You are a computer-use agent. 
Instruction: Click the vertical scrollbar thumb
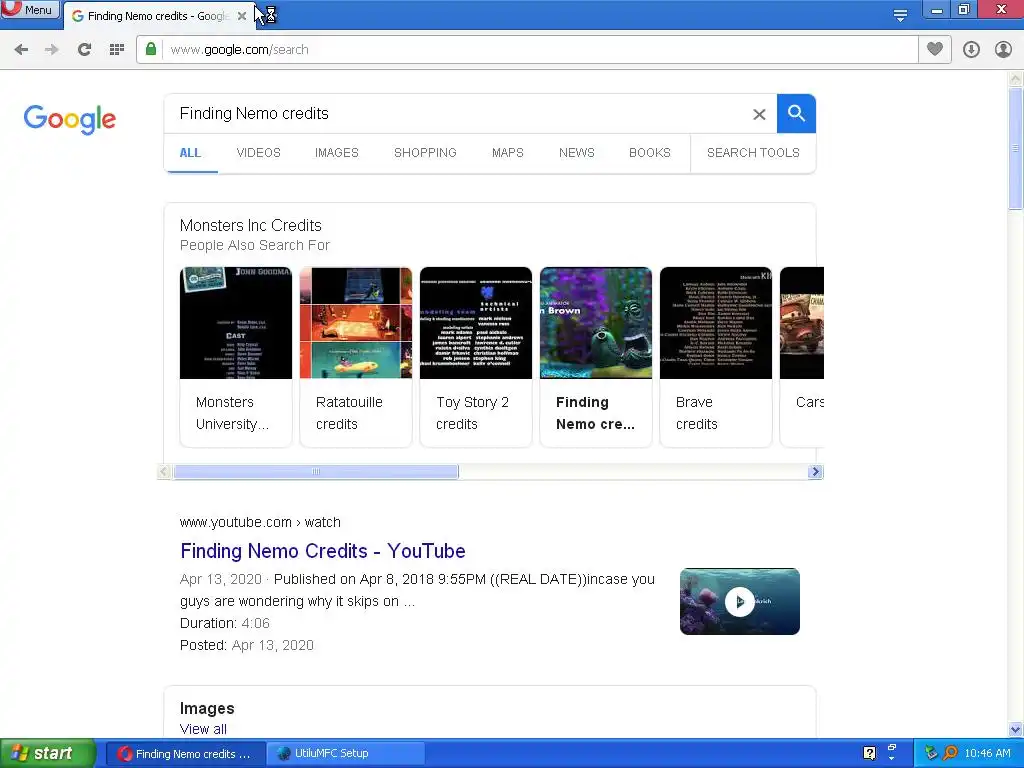click(1016, 149)
